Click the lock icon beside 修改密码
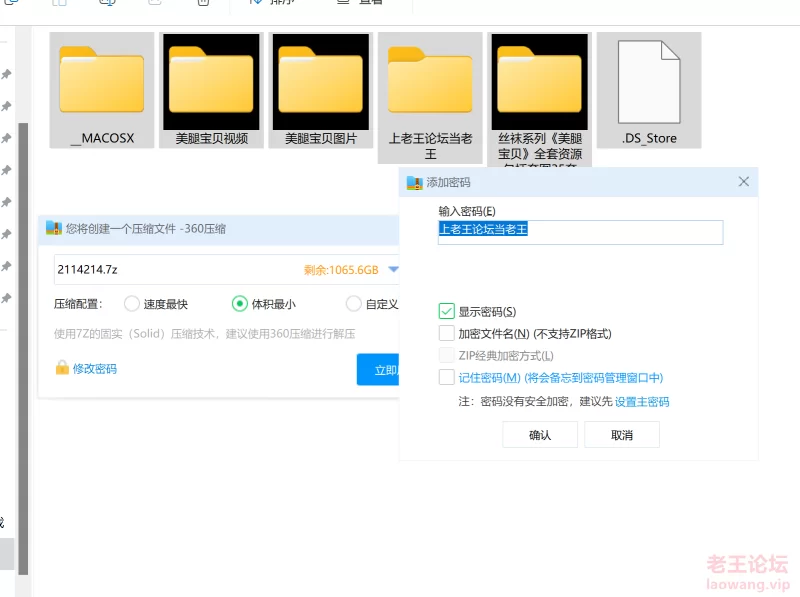 coord(62,367)
